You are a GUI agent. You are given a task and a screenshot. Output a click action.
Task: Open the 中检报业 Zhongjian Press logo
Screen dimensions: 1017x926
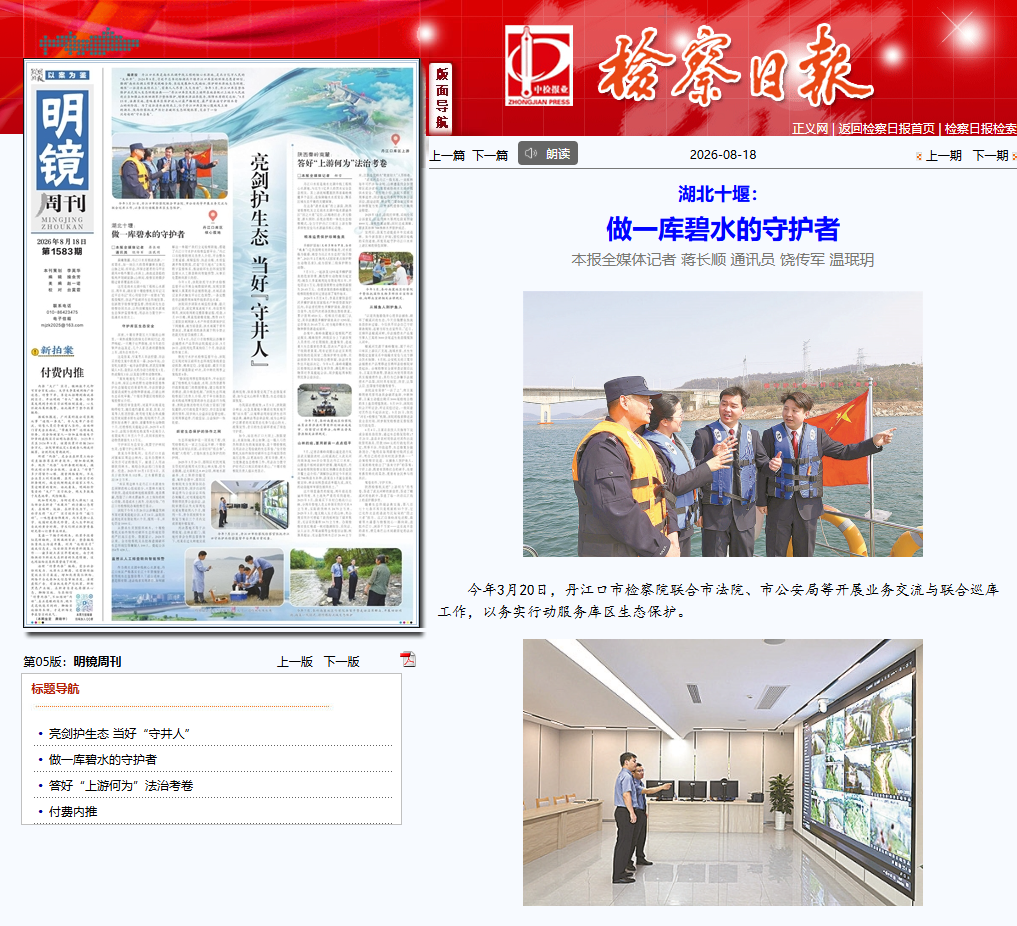pyautogui.click(x=539, y=65)
